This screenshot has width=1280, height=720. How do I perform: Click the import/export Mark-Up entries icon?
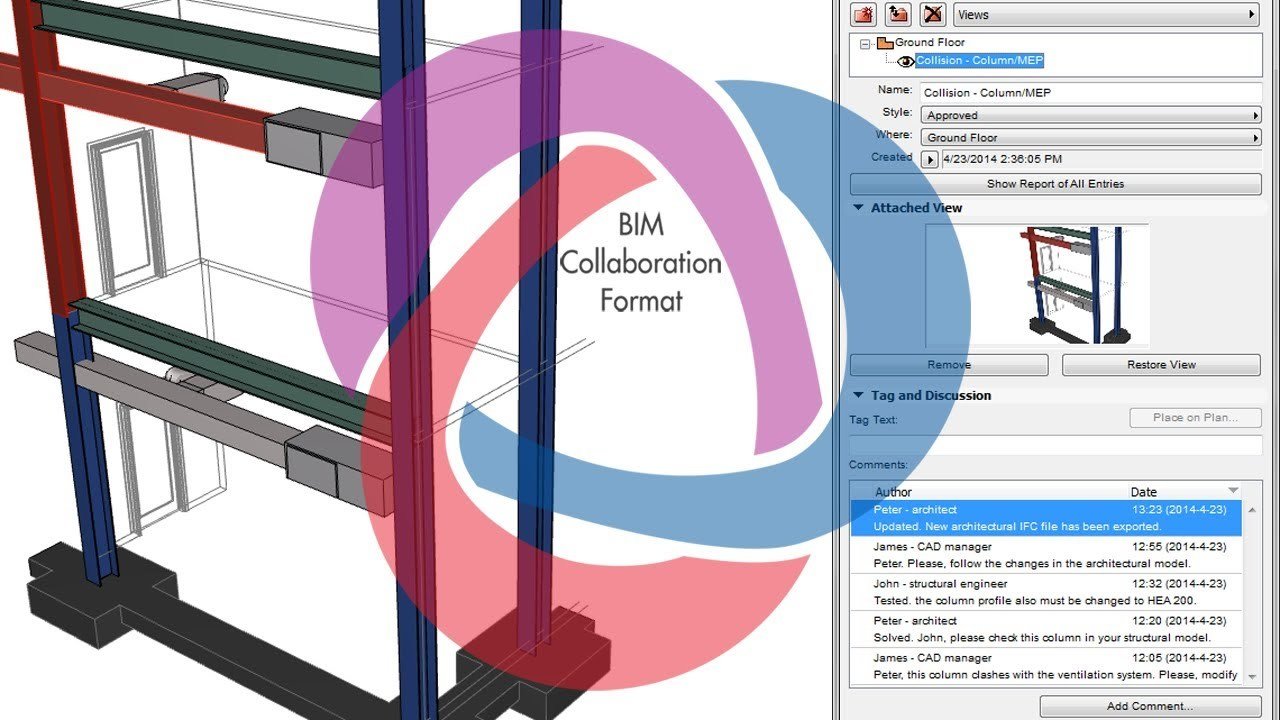click(898, 14)
